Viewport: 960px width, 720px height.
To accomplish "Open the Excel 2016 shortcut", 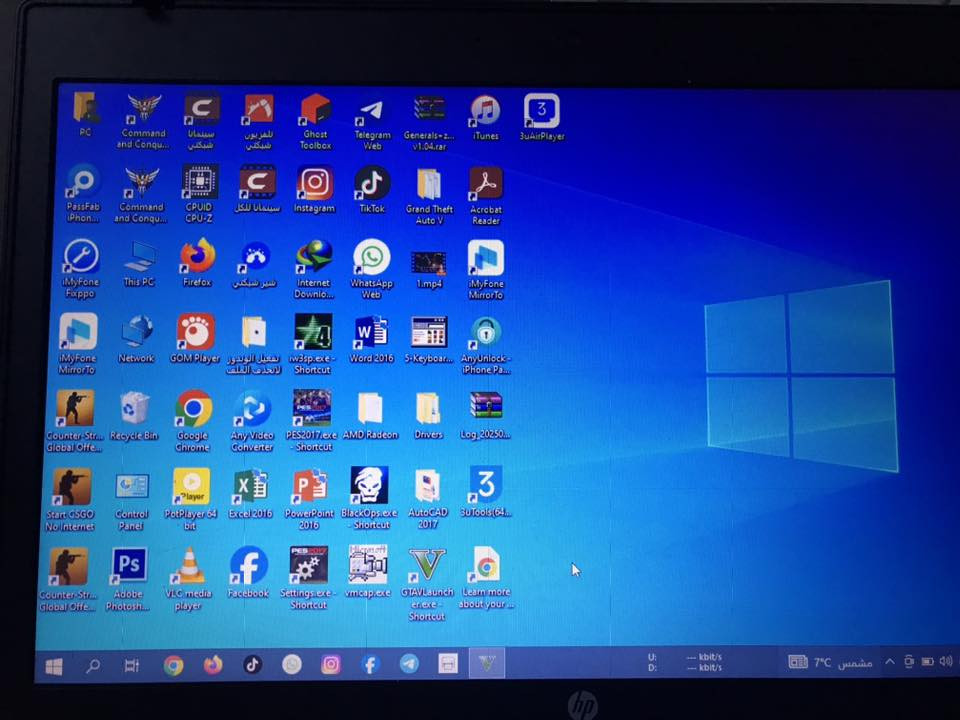I will click(x=250, y=487).
